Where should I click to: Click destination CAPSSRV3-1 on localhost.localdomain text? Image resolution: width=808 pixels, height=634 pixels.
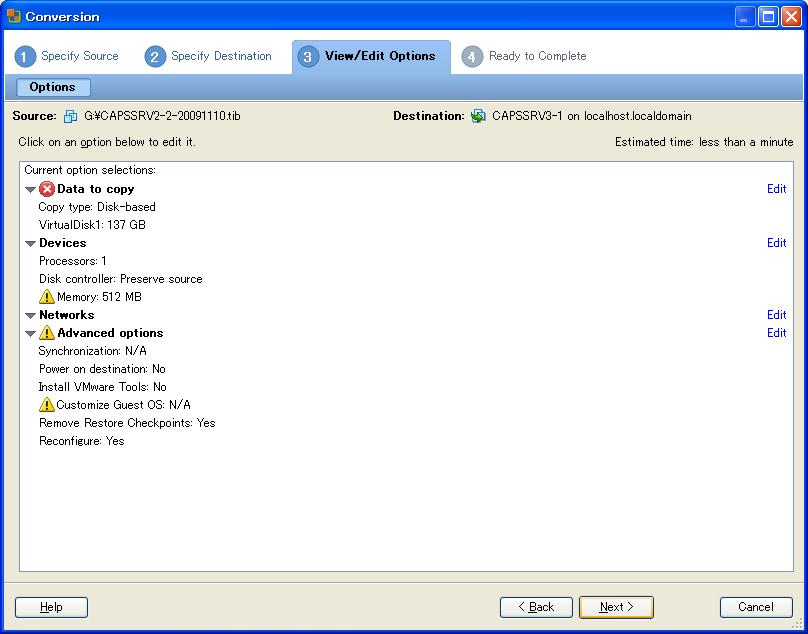(x=592, y=116)
